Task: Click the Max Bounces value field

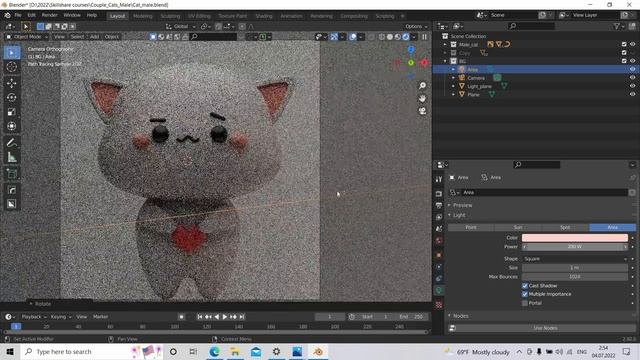Action: [575, 277]
